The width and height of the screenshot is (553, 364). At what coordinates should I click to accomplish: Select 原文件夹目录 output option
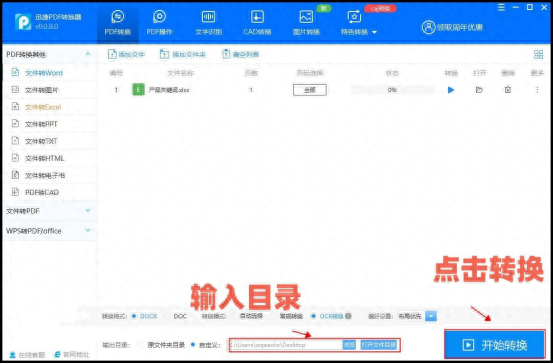pyautogui.click(x=141, y=345)
